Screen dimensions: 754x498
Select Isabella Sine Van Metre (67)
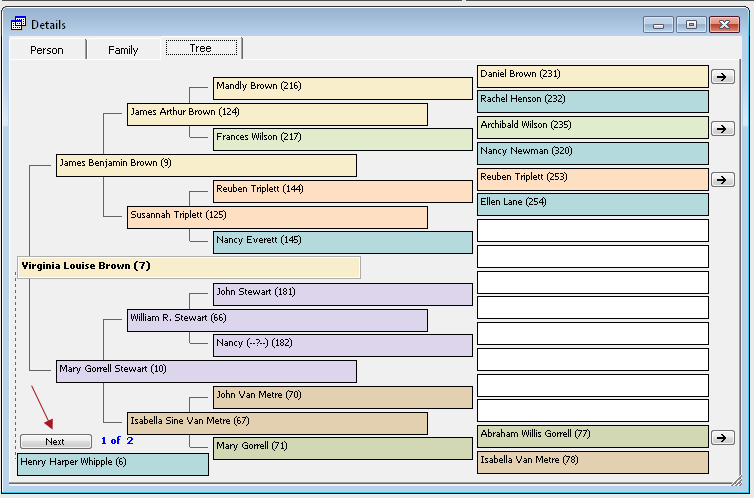pos(277,423)
